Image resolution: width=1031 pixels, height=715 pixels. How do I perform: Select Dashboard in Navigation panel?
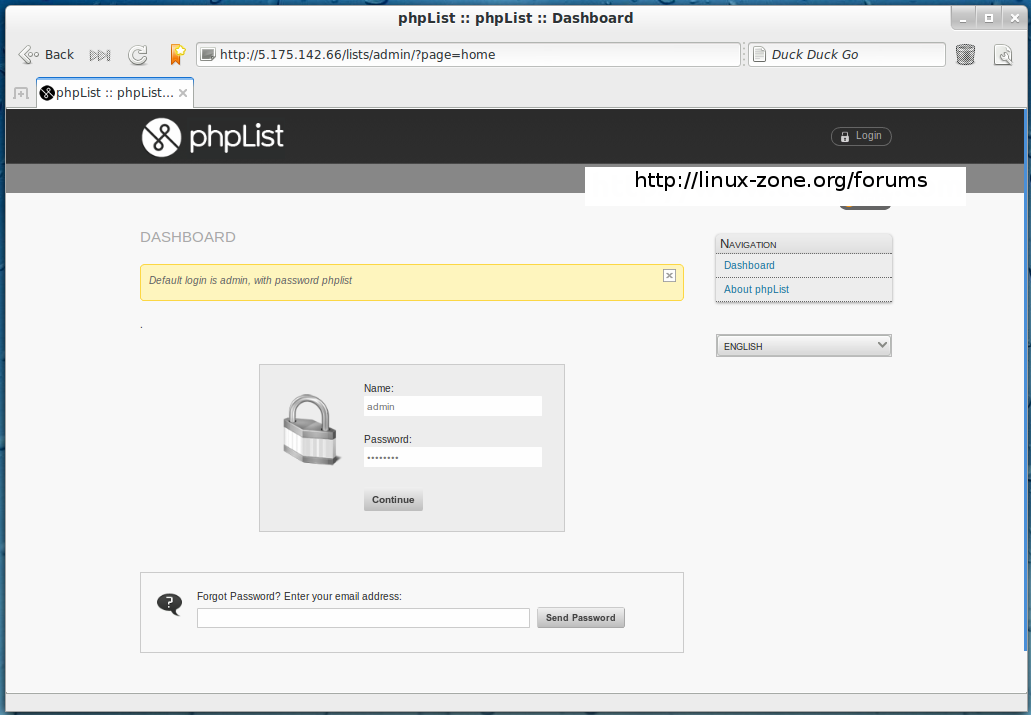click(749, 266)
